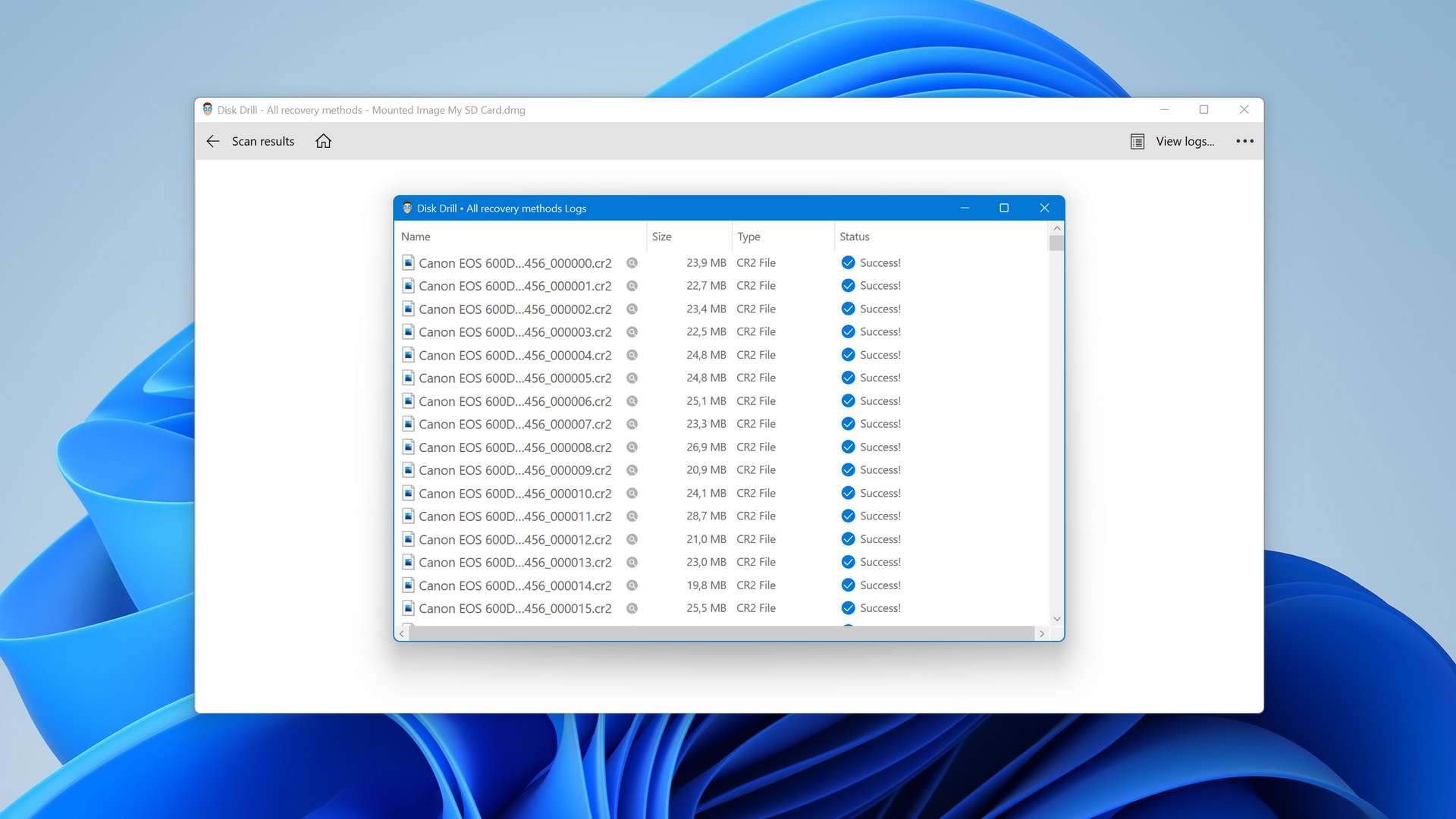Image resolution: width=1456 pixels, height=819 pixels.
Task: Click the scroll up arrow in Logs list
Action: coord(1056,228)
